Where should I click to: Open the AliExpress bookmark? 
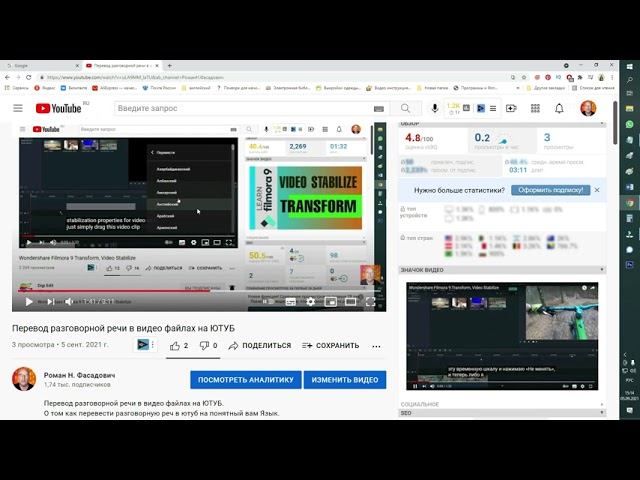tap(114, 88)
